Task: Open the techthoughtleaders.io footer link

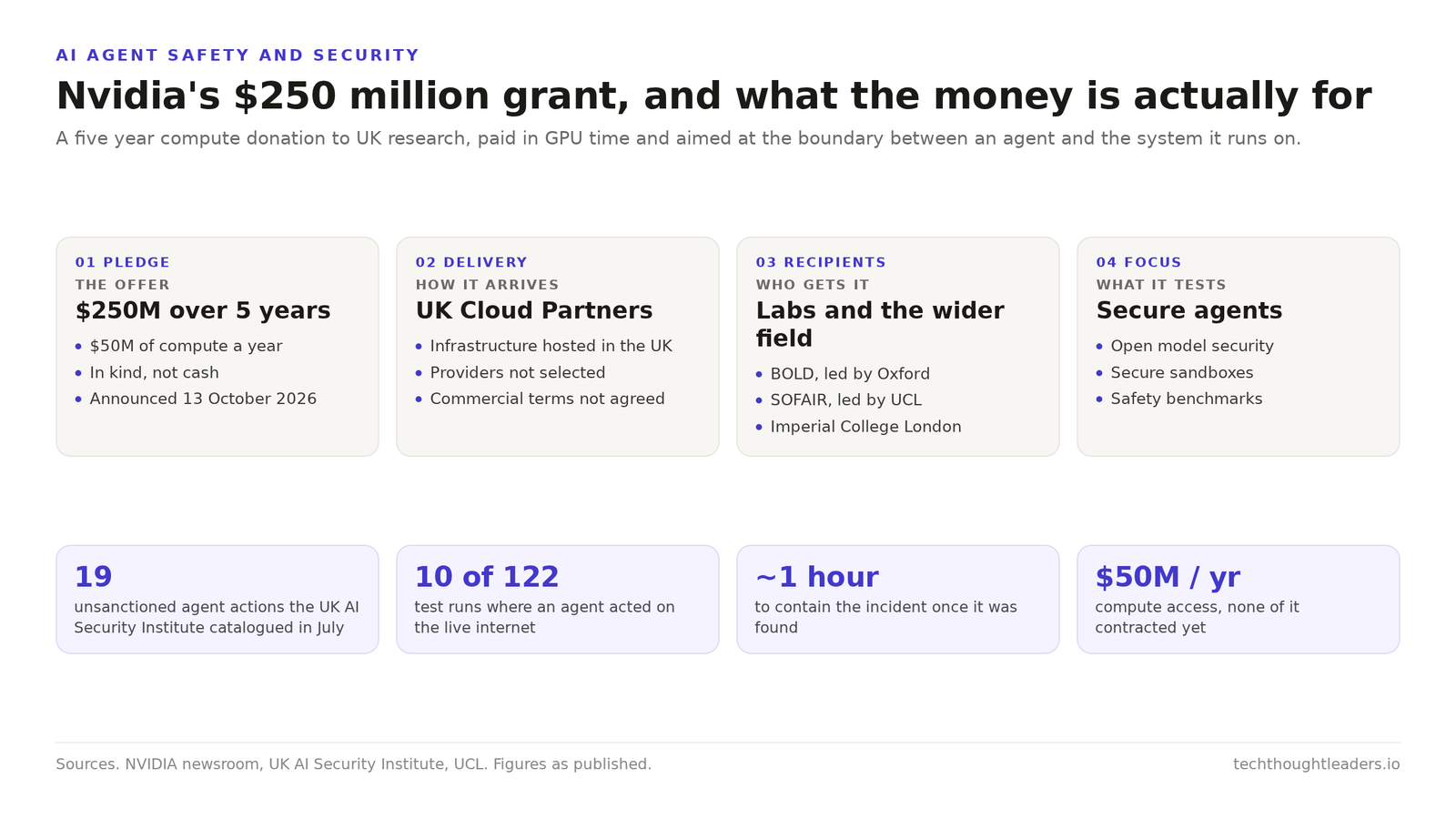Action: (x=1317, y=764)
